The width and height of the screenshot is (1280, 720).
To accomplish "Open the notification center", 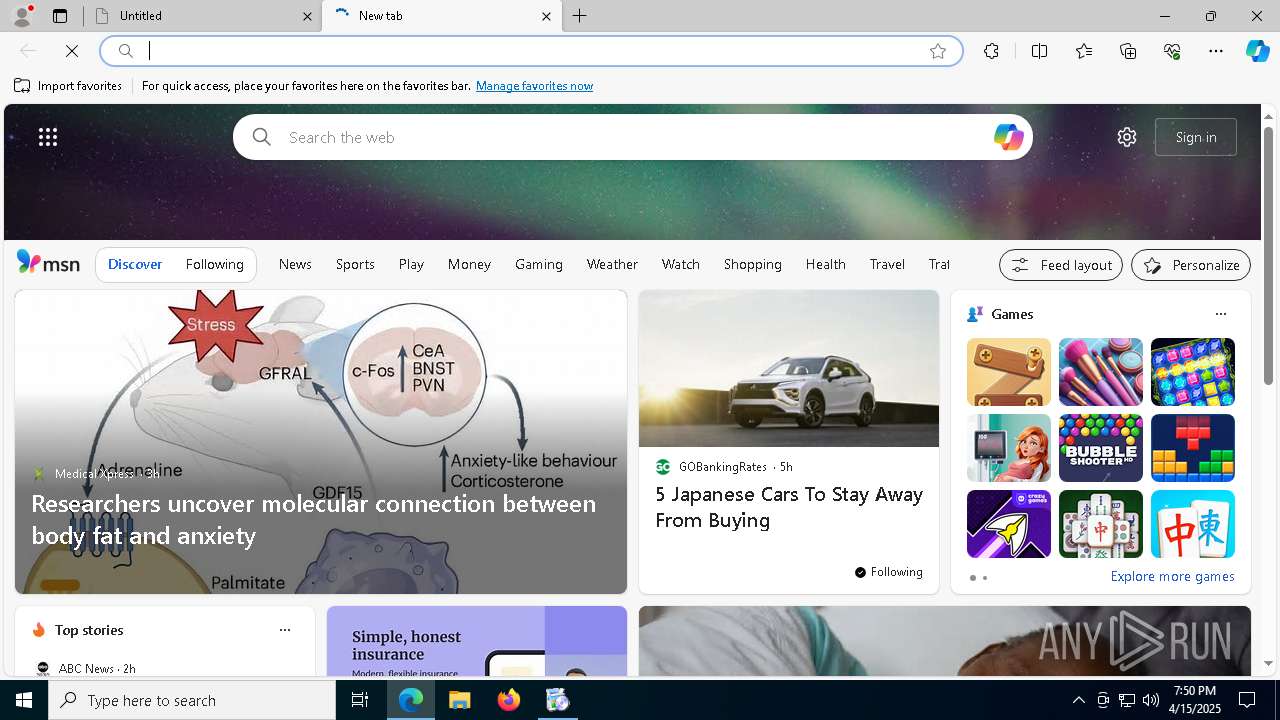I will pos(1247,700).
